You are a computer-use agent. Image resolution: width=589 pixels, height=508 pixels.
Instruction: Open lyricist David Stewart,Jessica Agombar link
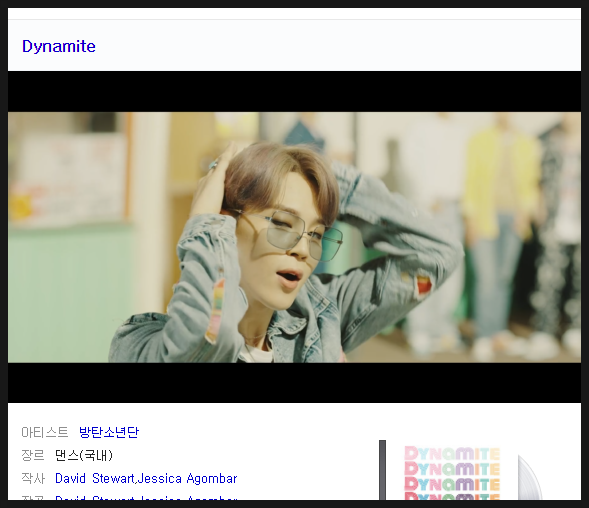(x=146, y=478)
